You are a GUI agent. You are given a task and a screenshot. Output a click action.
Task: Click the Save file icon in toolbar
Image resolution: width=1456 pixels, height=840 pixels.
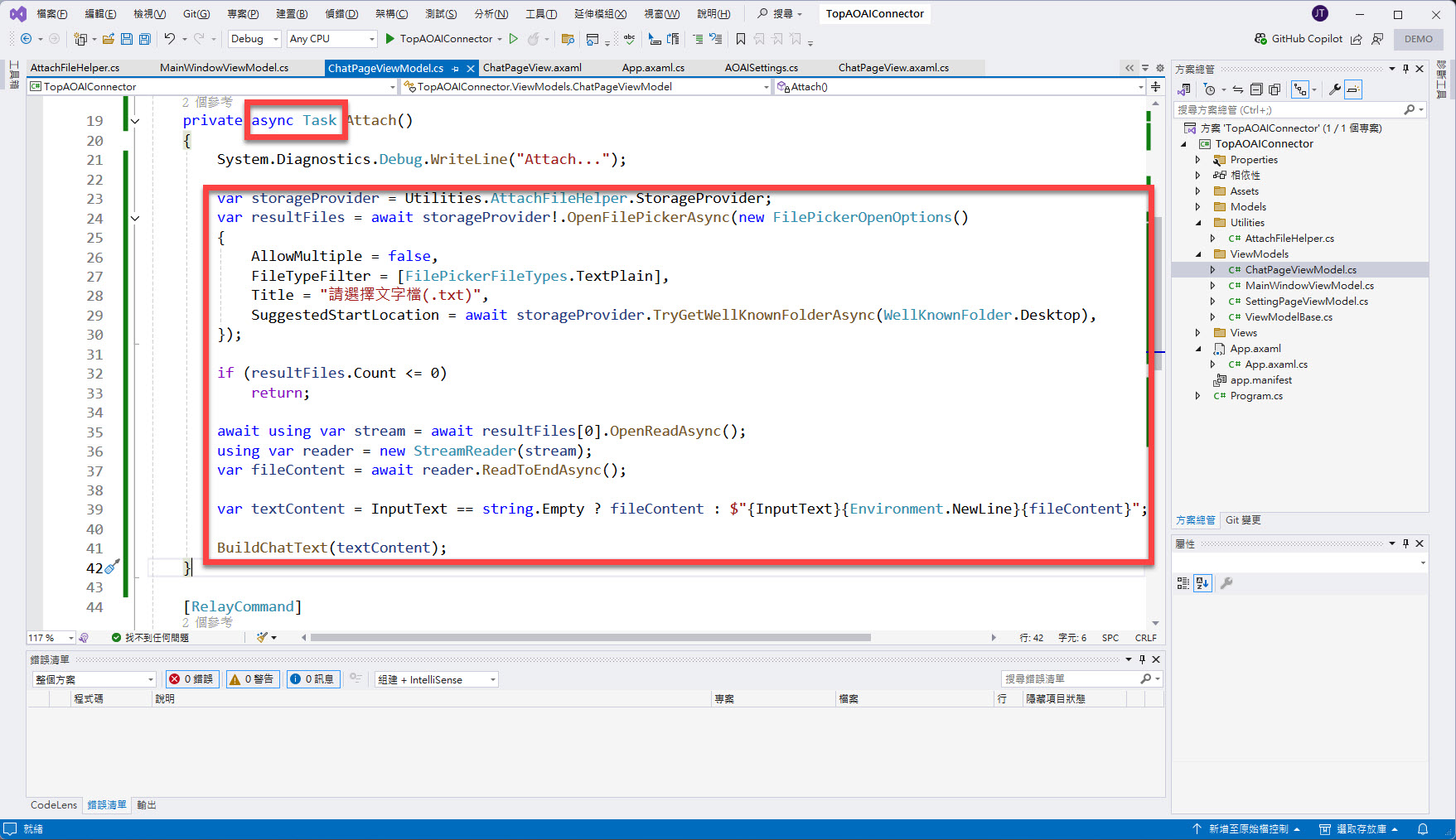click(x=127, y=39)
